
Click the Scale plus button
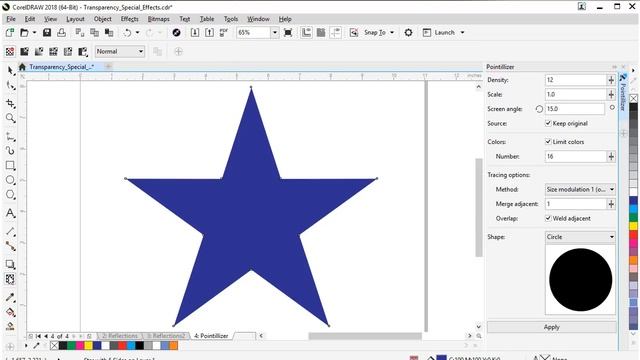pos(611,94)
